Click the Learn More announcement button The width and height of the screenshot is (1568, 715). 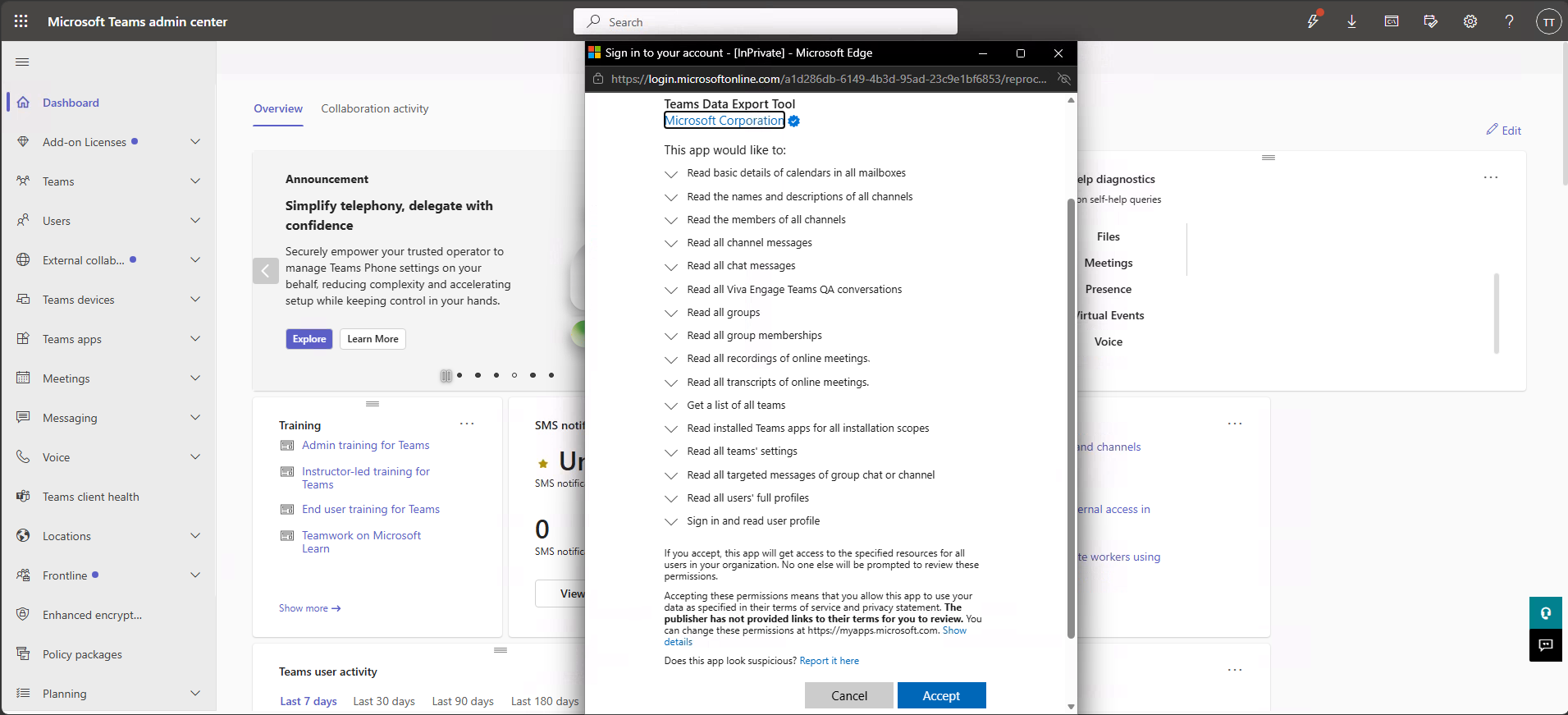click(x=373, y=339)
